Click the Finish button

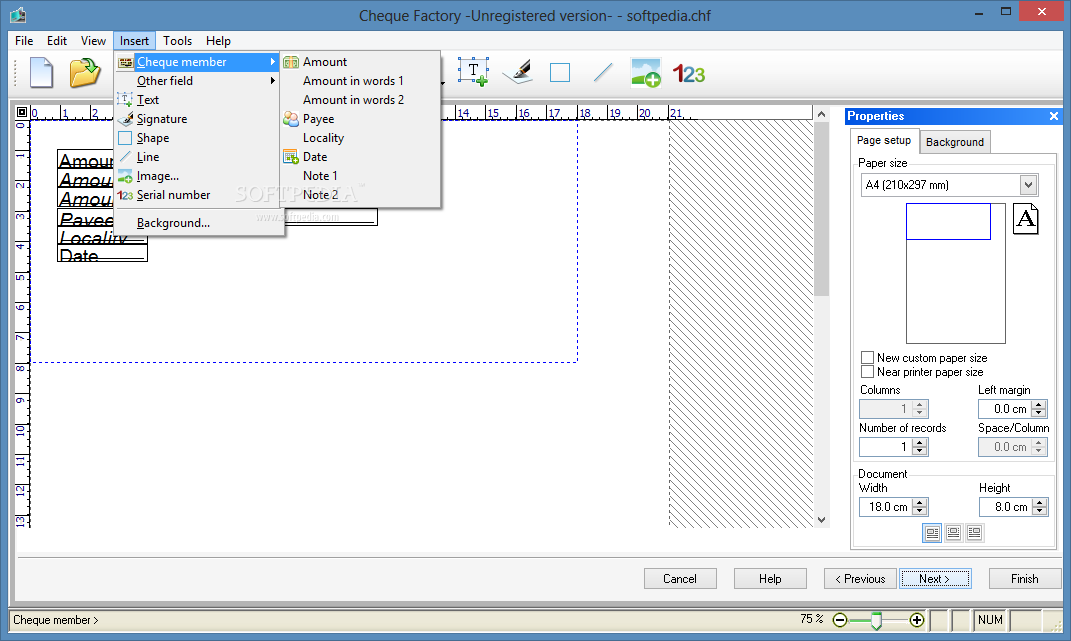(x=1025, y=579)
